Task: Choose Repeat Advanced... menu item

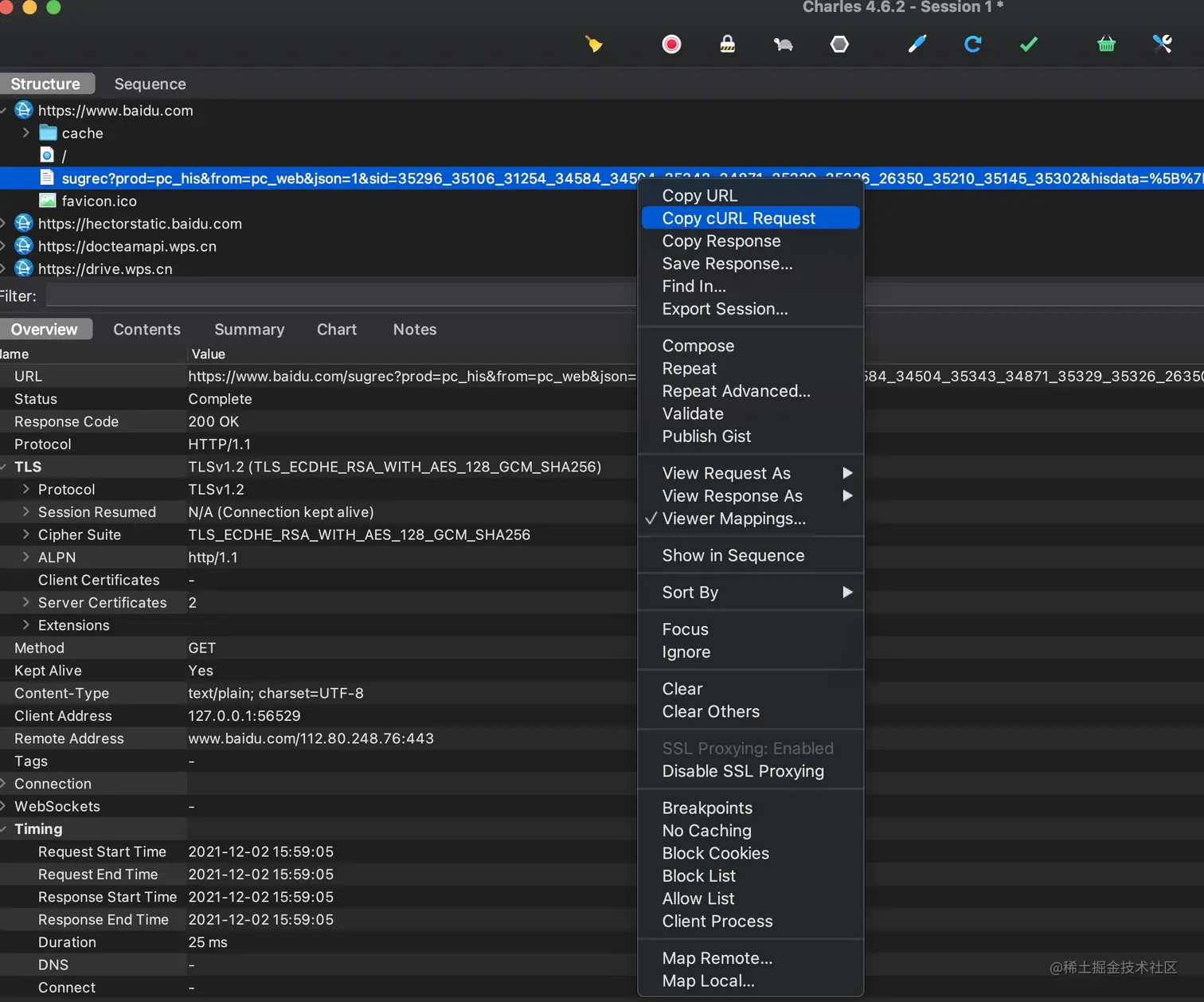Action: click(750, 391)
